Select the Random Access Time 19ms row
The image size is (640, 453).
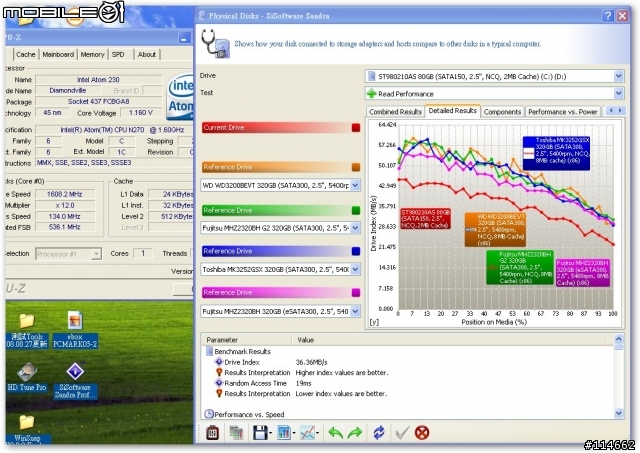pyautogui.click(x=408, y=383)
